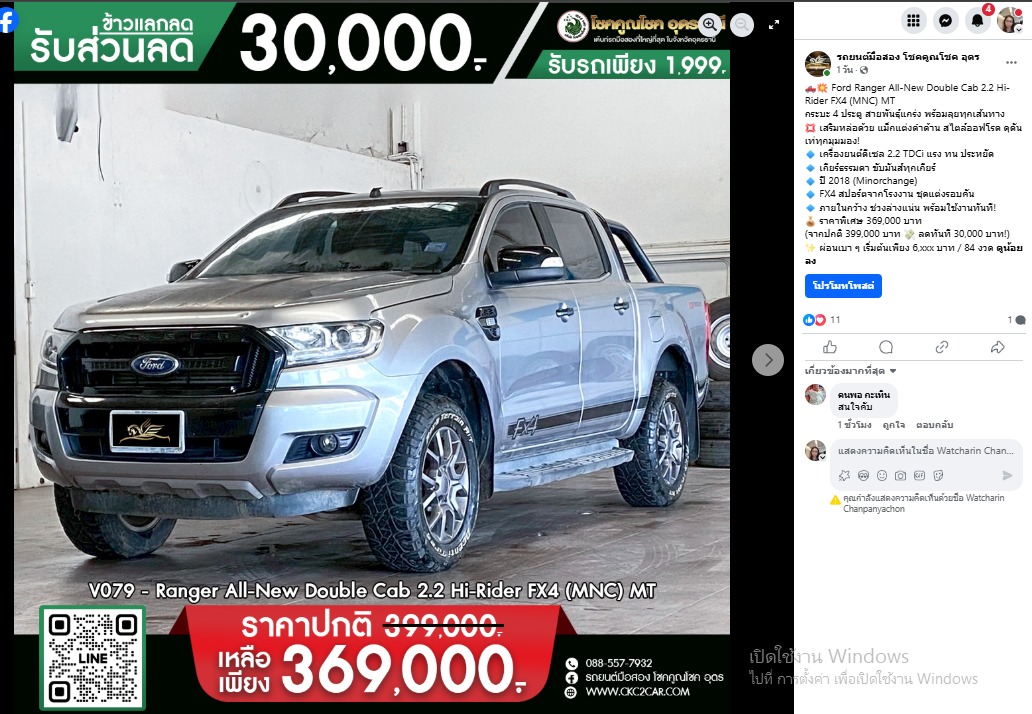1032x714 pixels.
Task: Click the blue โปรโมทโพสต์ button
Action: click(843, 286)
